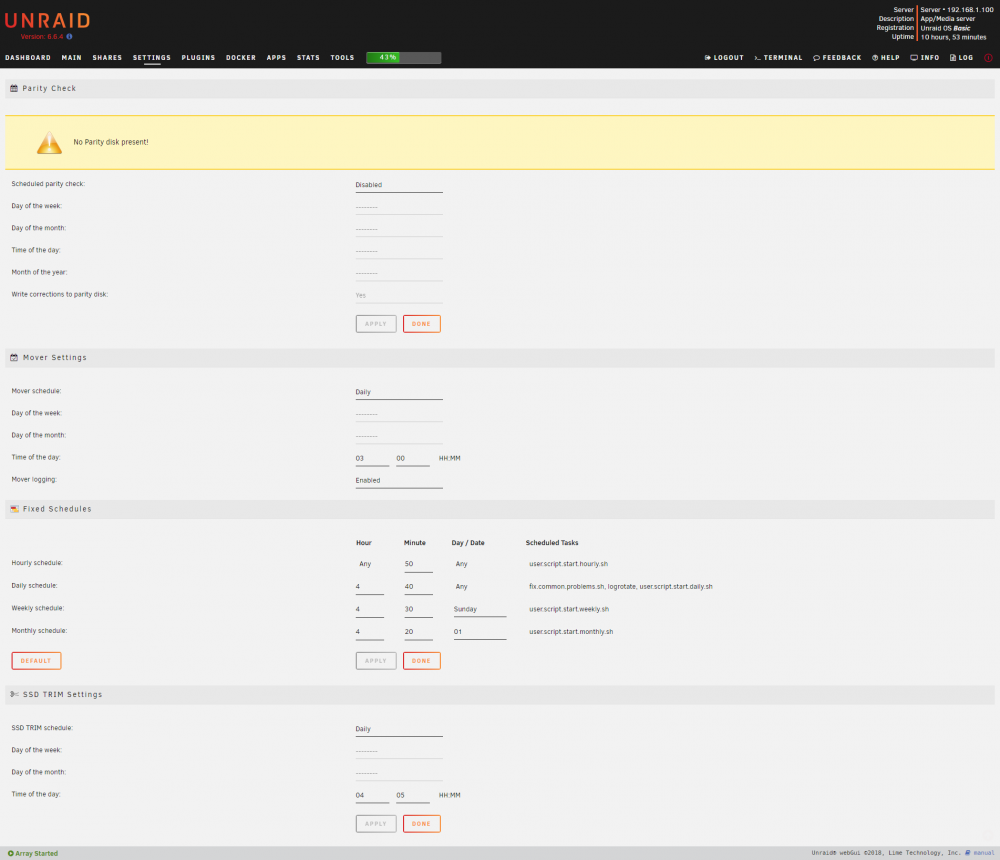Open Scheduled parity check dropdown
The height and width of the screenshot is (860, 1000).
(x=399, y=185)
